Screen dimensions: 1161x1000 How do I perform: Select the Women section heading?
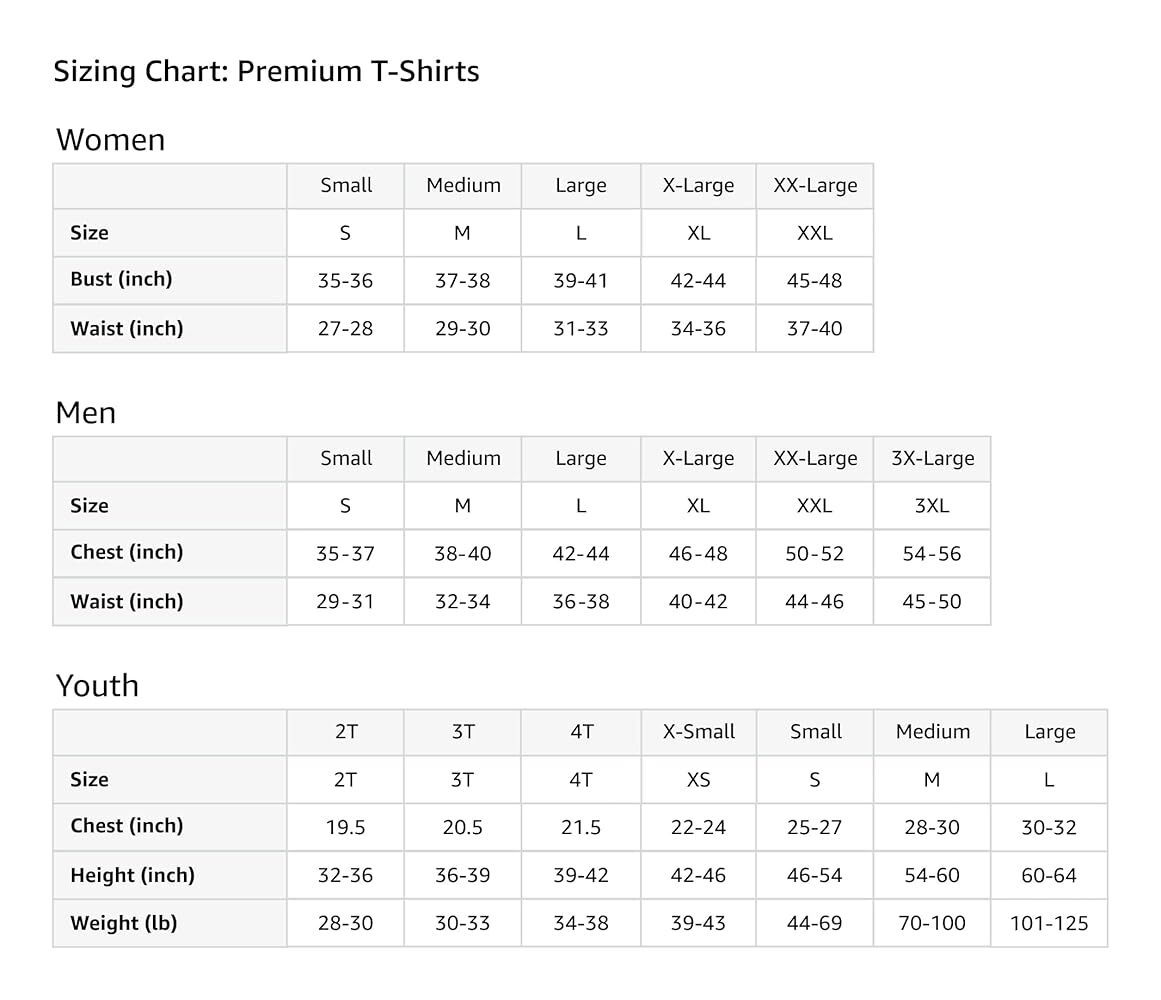coord(110,140)
